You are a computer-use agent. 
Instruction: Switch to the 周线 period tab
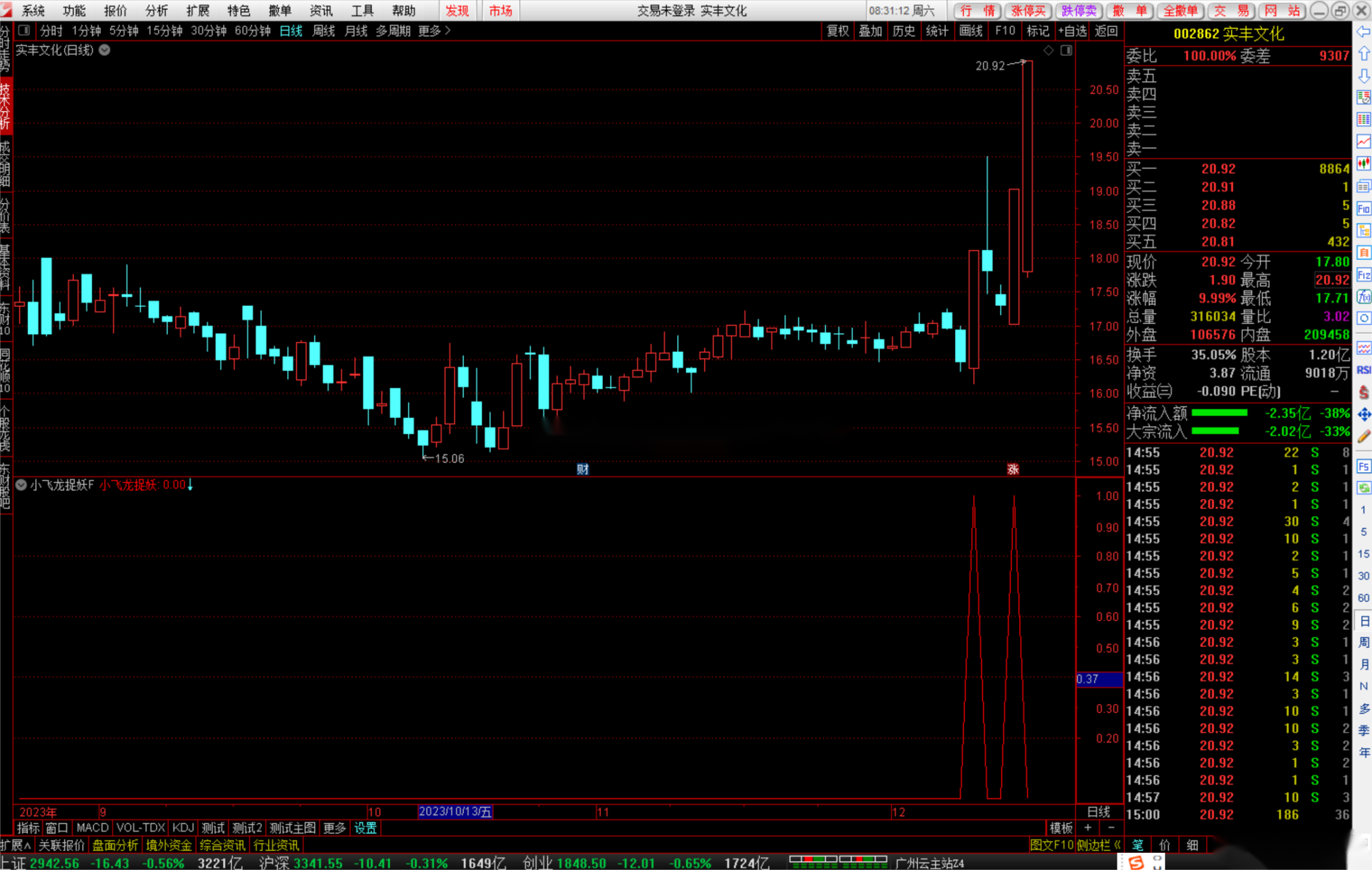[x=323, y=31]
